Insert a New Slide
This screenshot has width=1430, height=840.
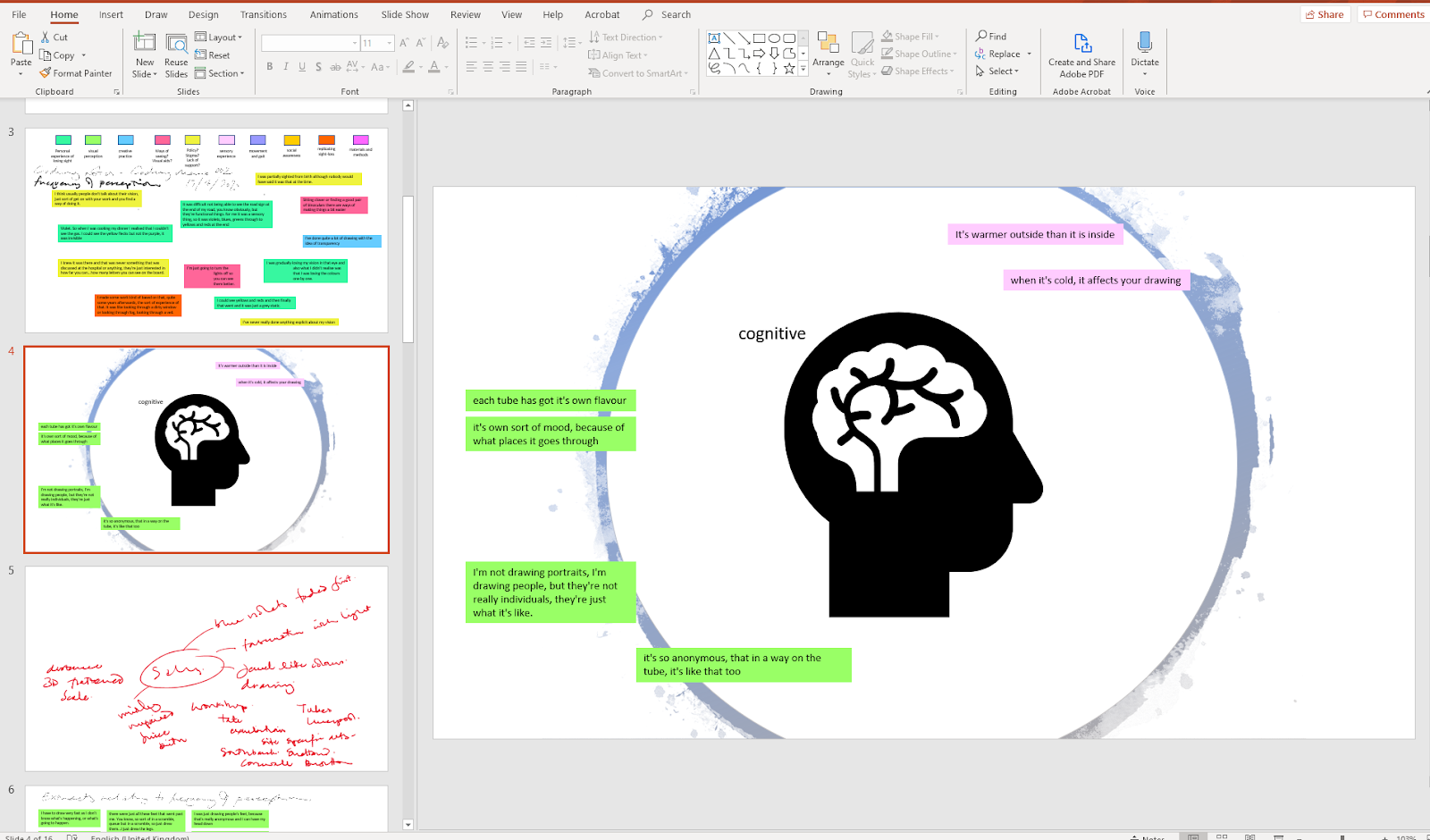coord(145,55)
